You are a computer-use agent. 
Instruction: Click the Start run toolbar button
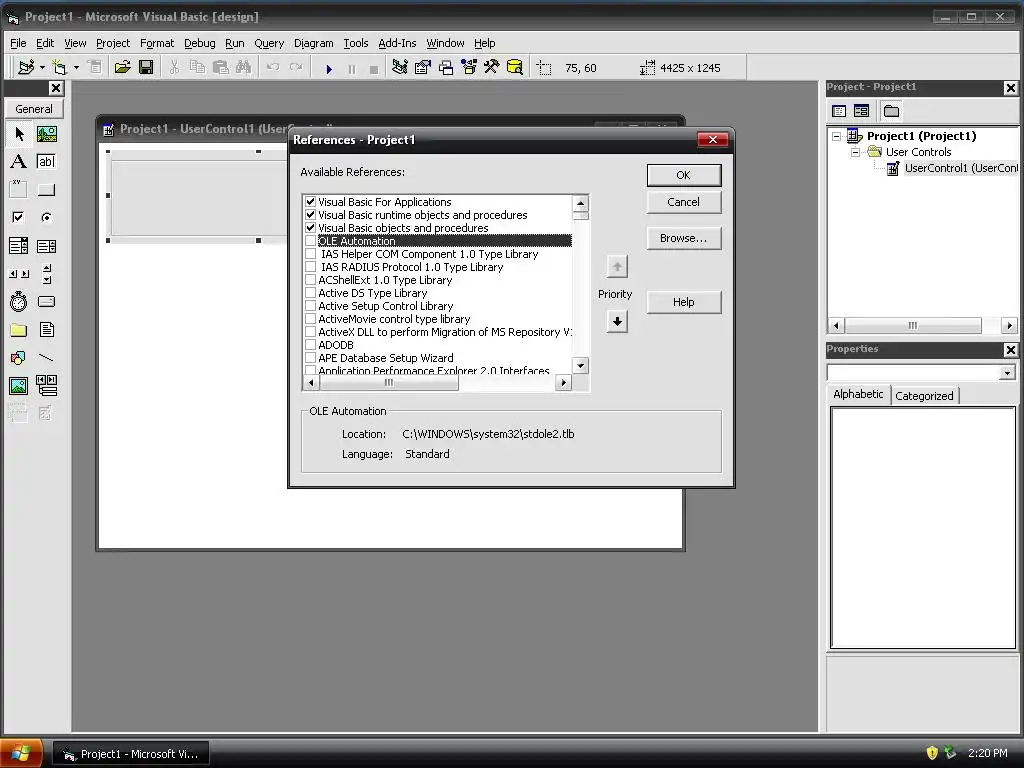pyautogui.click(x=329, y=69)
